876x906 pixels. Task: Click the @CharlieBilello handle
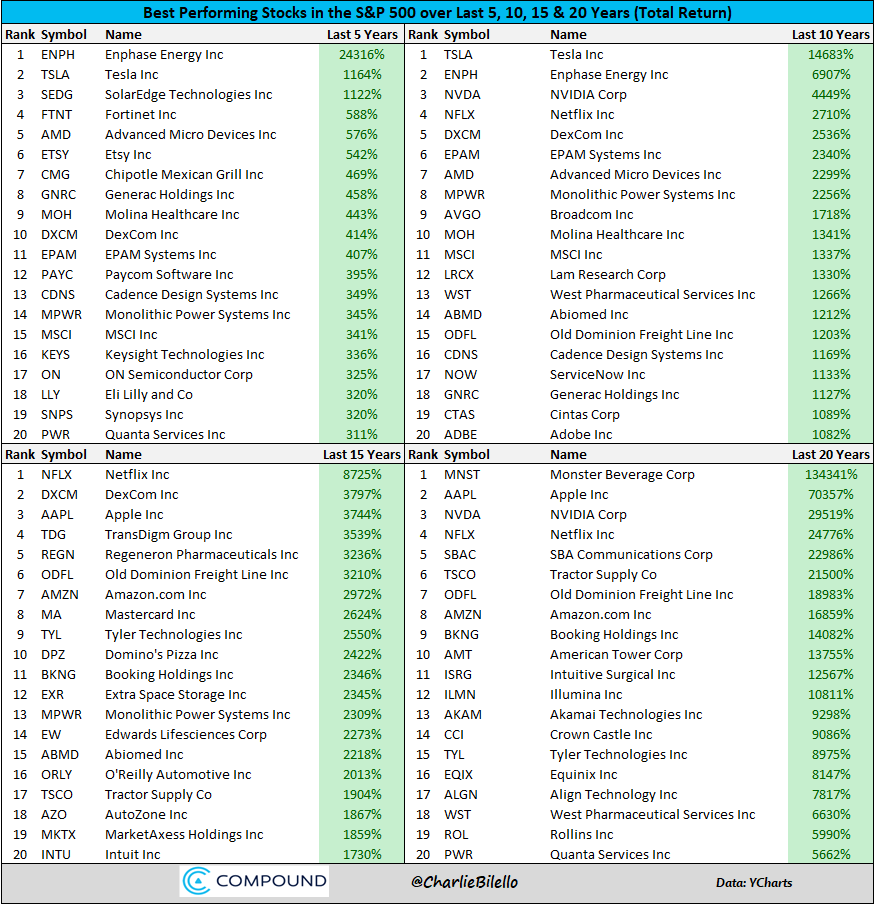point(464,882)
